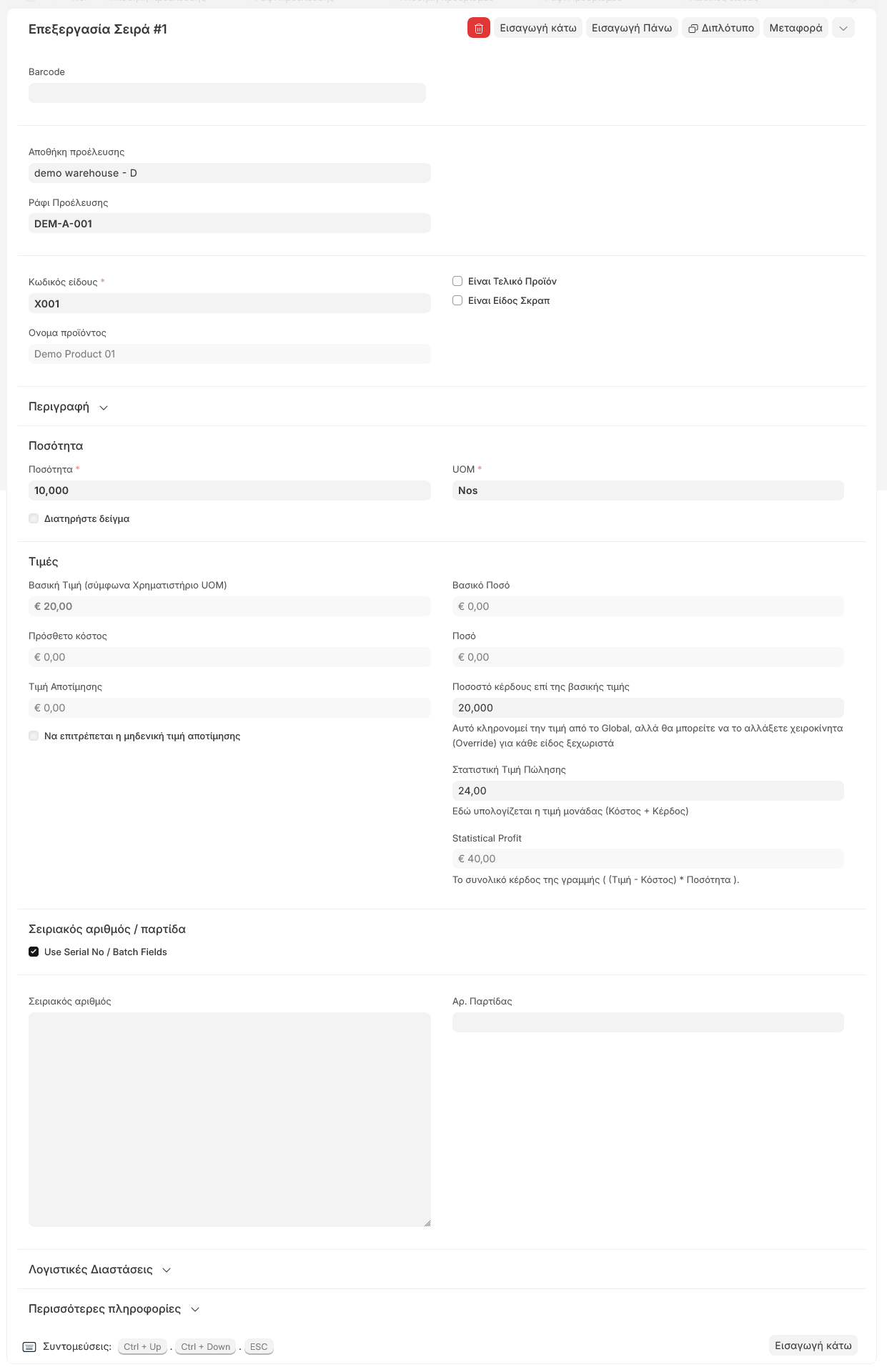This screenshot has height=1372, width=887.
Task: Click the keyboard shortcuts icon
Action: (29, 1347)
